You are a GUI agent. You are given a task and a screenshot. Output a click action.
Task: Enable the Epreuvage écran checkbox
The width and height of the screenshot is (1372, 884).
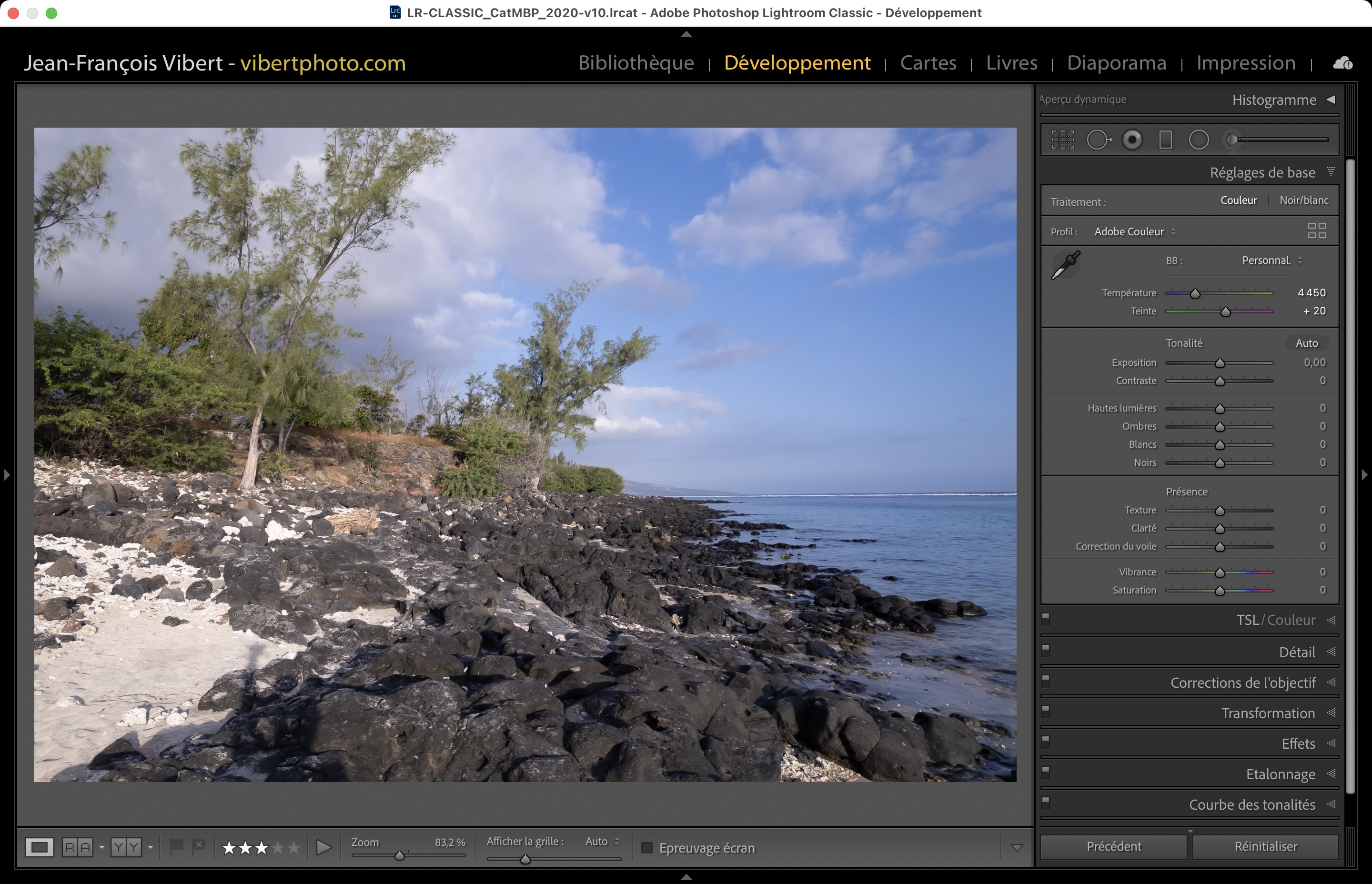coord(647,848)
